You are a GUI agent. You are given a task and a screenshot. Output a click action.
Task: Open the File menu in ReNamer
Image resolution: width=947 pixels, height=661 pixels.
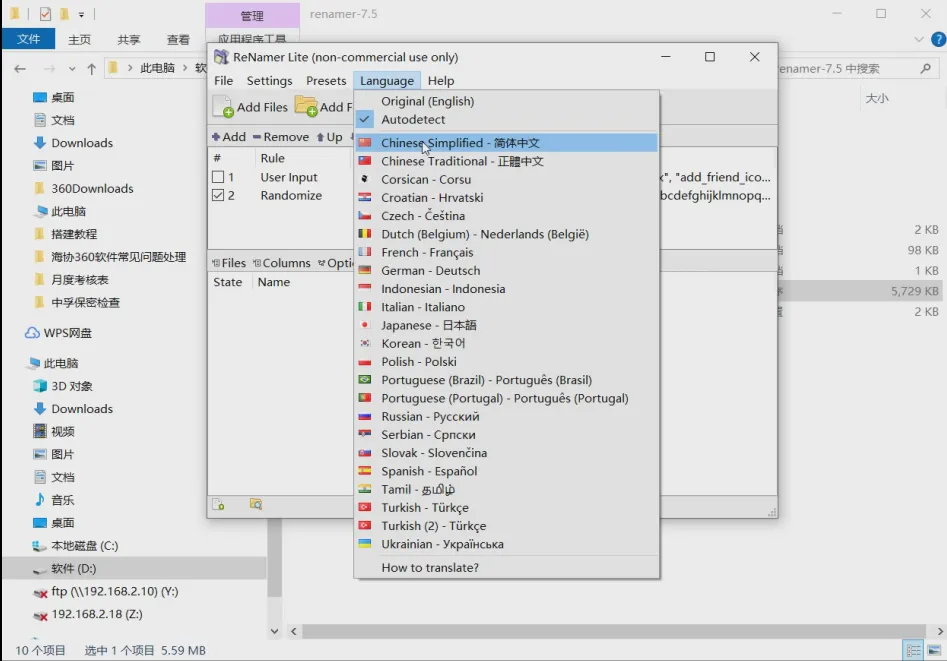223,80
